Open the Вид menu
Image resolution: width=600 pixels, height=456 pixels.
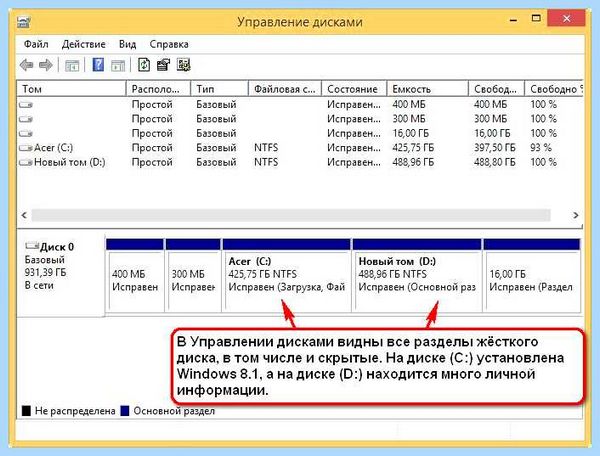pos(127,44)
